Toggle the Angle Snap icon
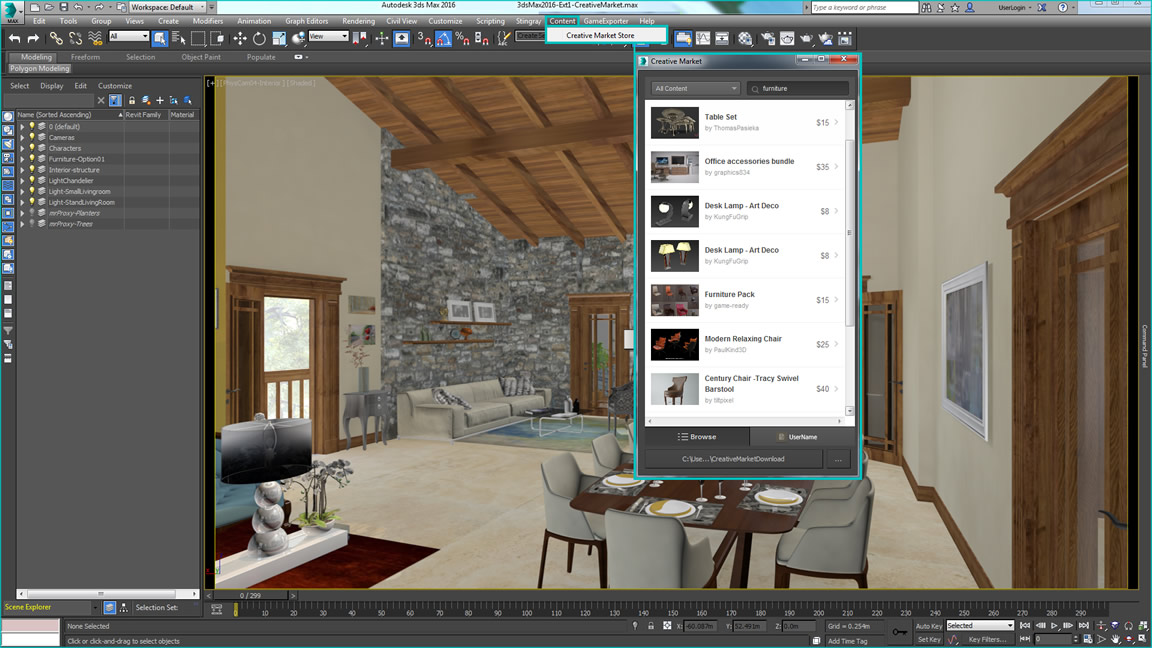The image size is (1152, 648). point(443,38)
